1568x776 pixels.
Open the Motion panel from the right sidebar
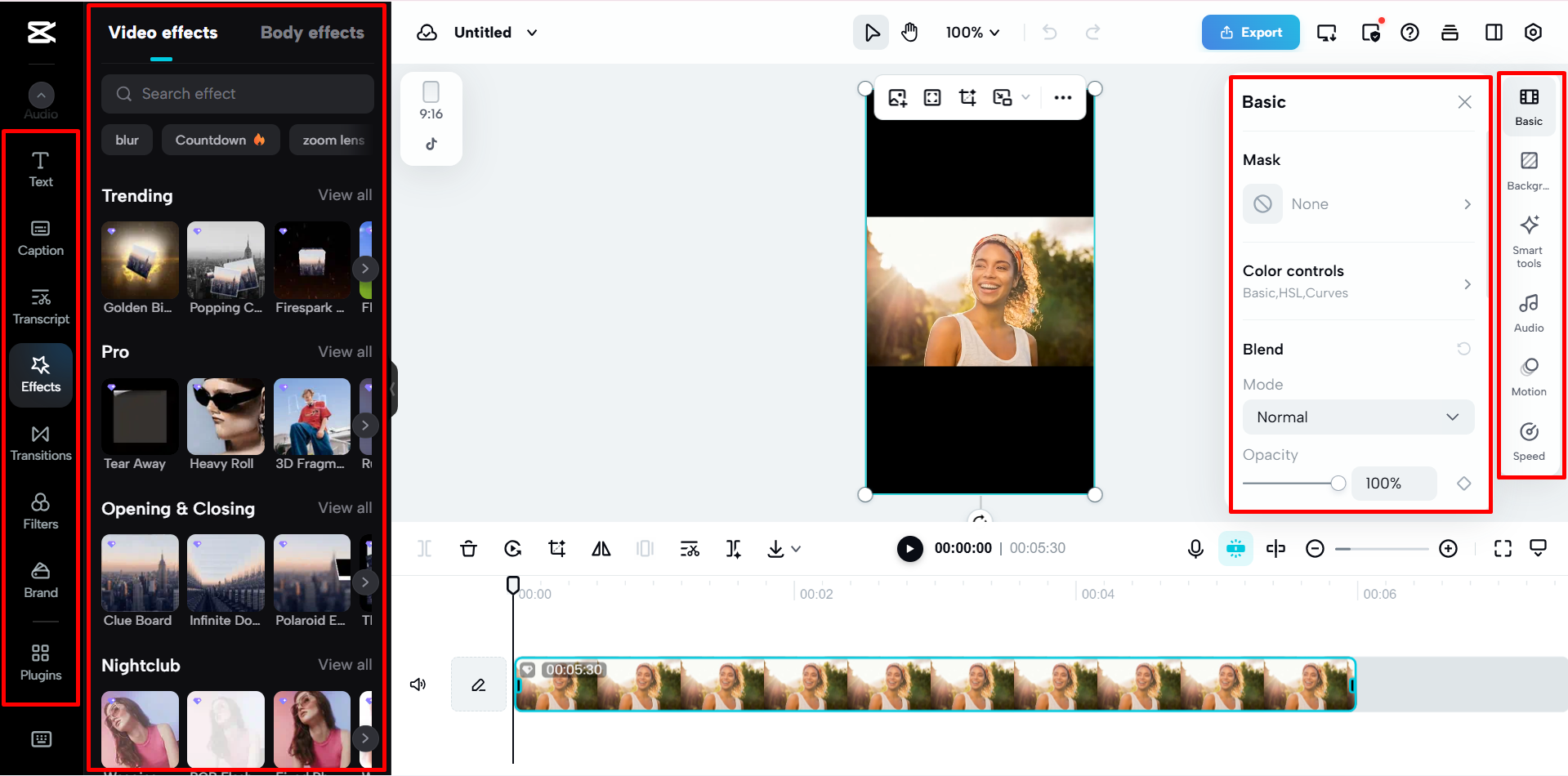[x=1529, y=375]
